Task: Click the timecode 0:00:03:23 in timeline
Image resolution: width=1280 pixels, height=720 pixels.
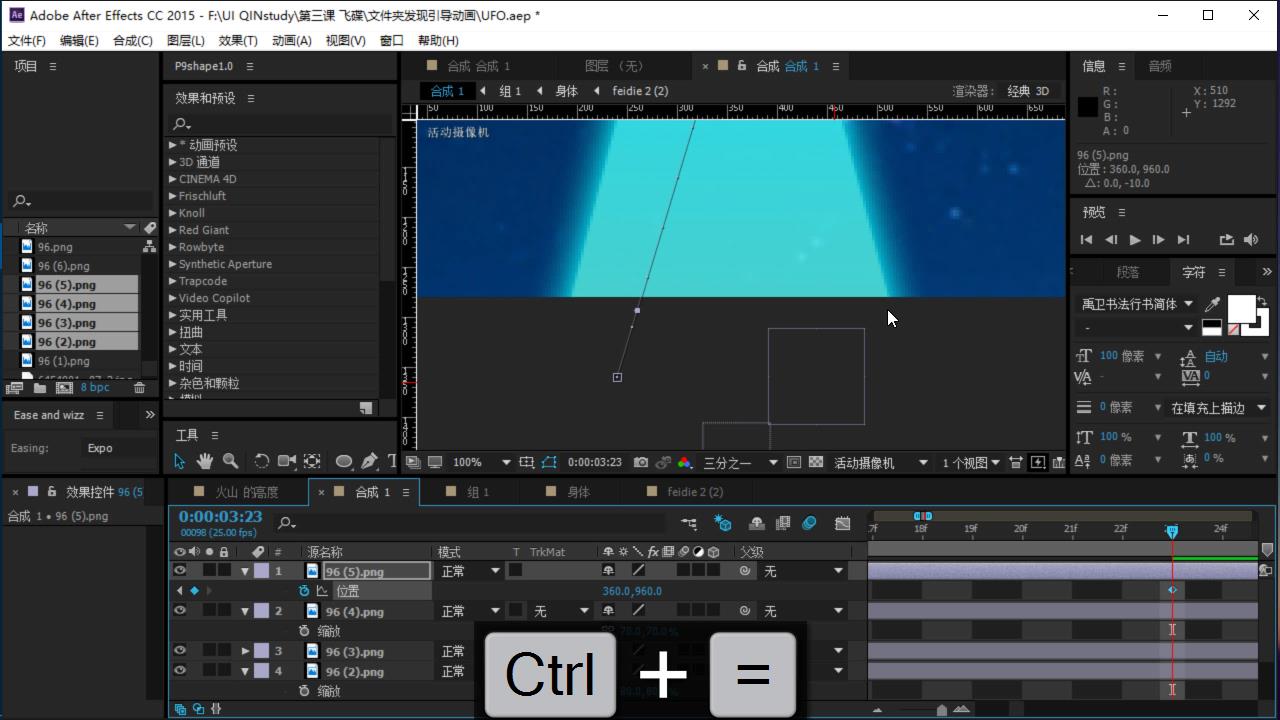Action: pyautogui.click(x=220, y=517)
